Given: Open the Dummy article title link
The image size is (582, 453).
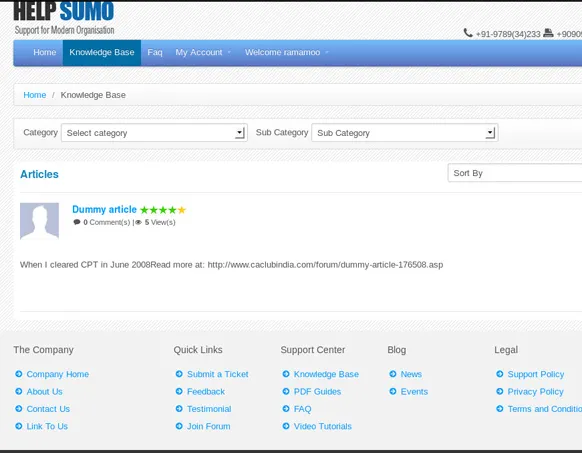Looking at the screenshot, I should pos(104,209).
